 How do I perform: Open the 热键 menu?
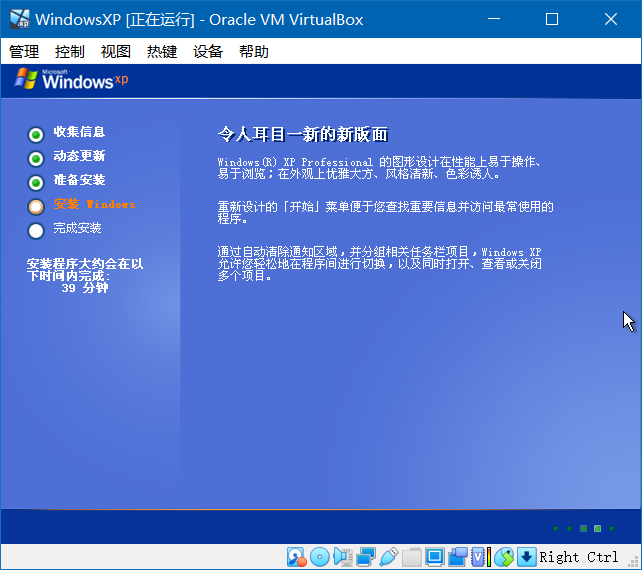click(162, 52)
